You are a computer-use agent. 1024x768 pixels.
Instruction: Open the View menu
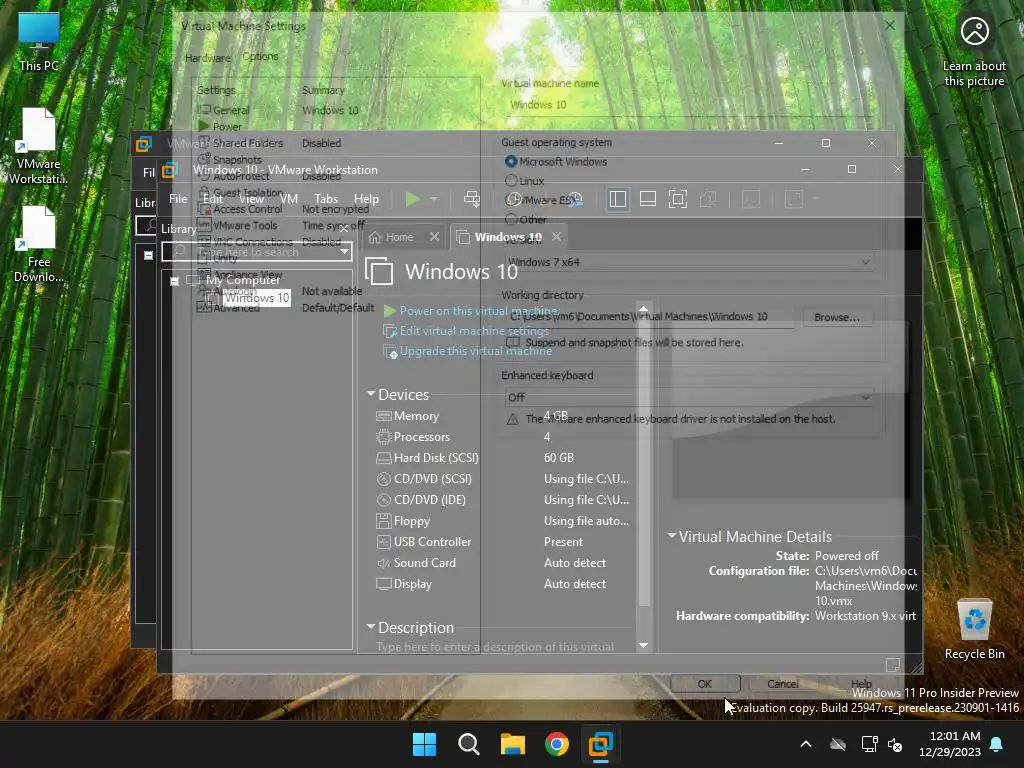point(251,199)
